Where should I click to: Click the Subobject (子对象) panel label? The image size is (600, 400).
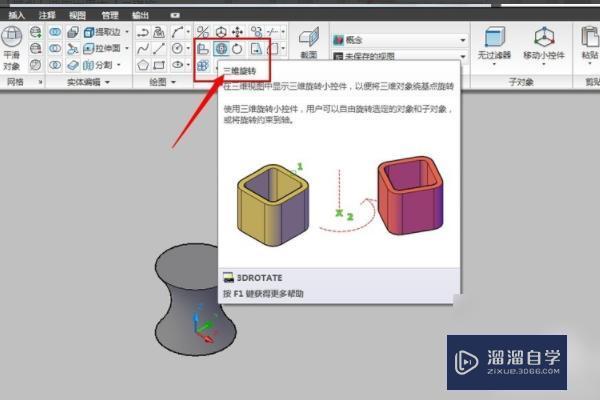(x=521, y=82)
